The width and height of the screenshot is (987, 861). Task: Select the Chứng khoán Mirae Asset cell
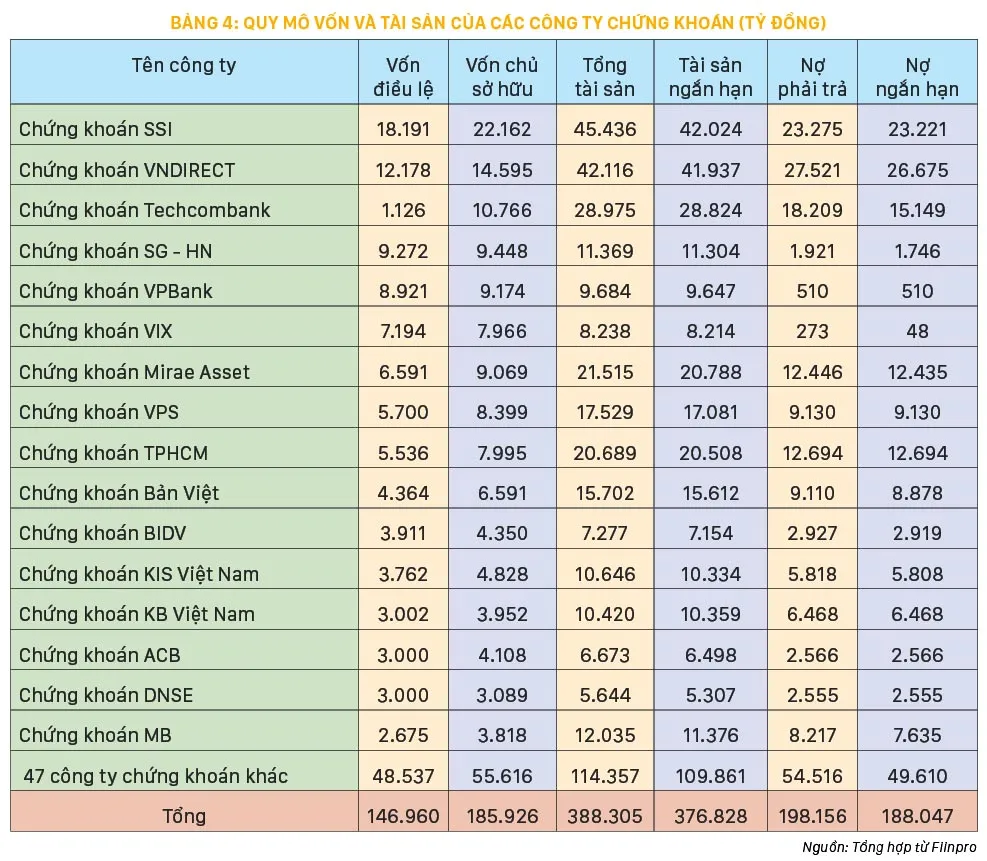[134, 372]
